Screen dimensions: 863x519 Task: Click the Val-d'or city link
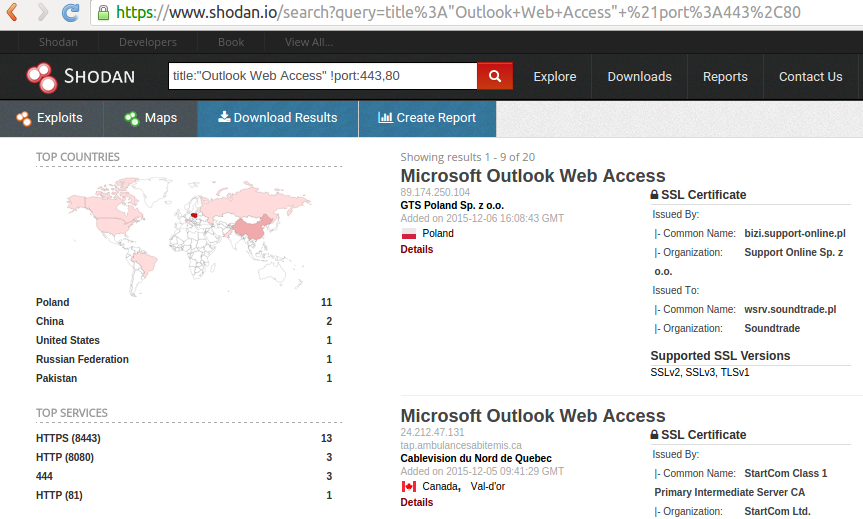click(488, 487)
